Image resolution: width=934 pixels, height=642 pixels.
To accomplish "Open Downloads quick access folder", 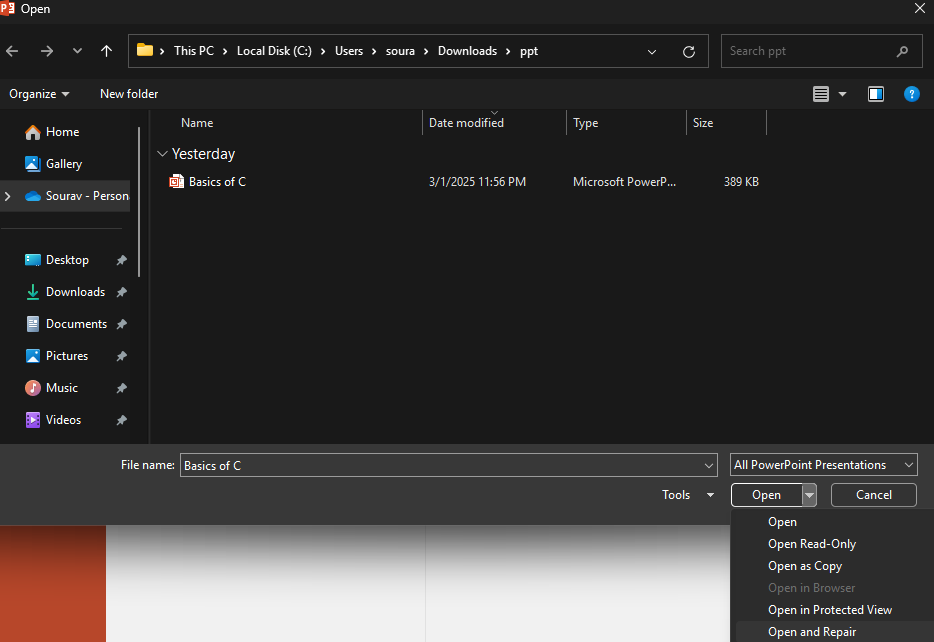I will (76, 292).
